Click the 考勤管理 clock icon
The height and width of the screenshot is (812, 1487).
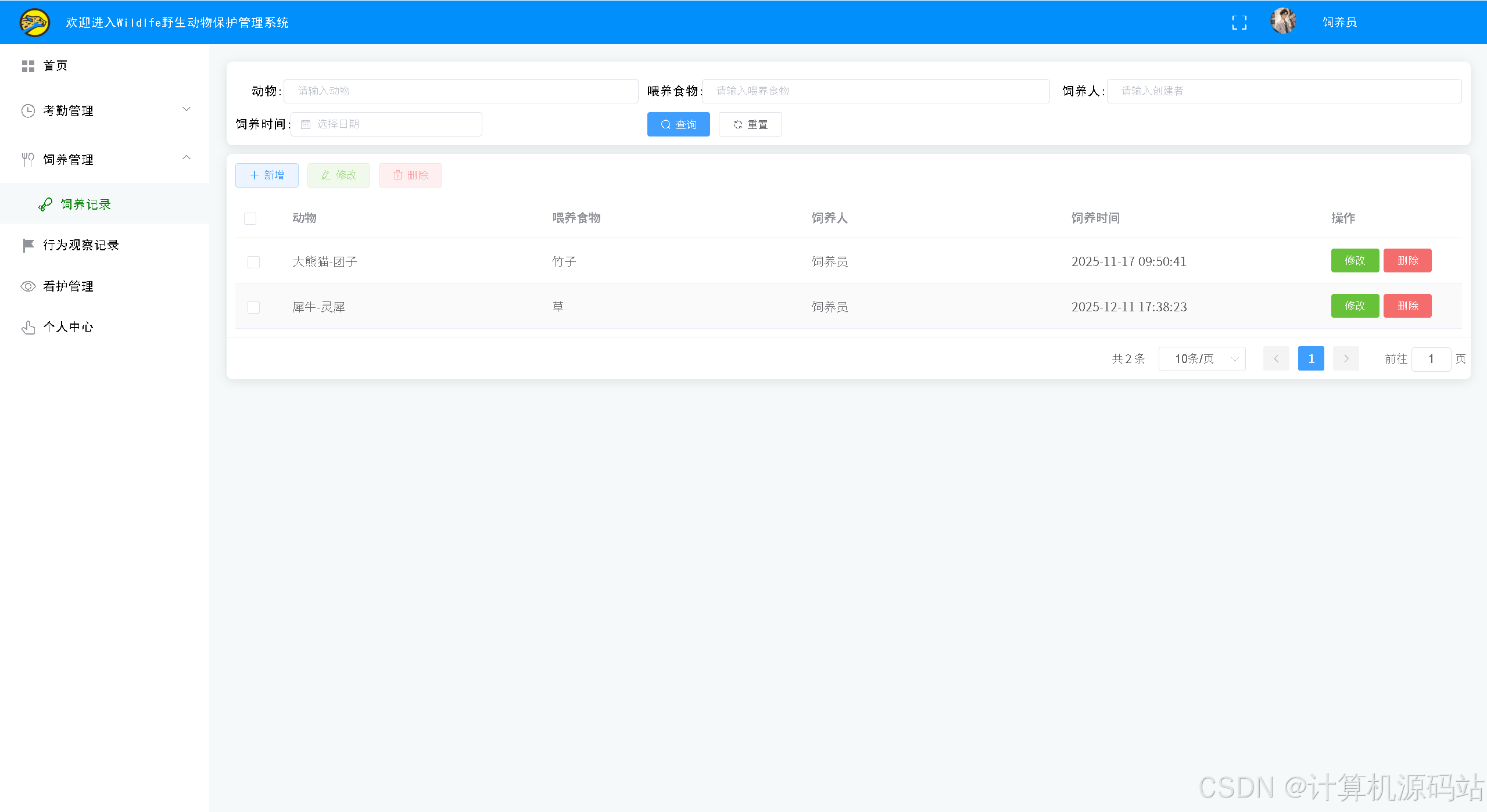28,111
